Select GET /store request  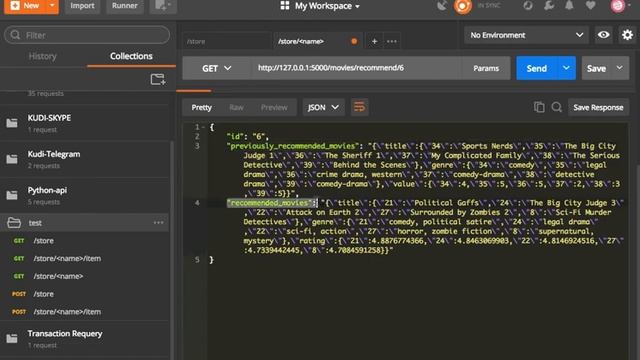85,241
